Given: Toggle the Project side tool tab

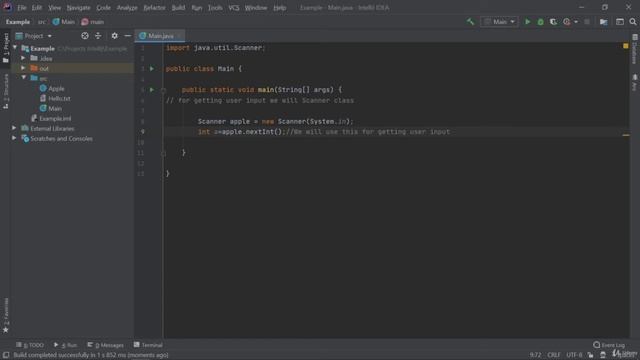Looking at the screenshot, I should coord(6,48).
